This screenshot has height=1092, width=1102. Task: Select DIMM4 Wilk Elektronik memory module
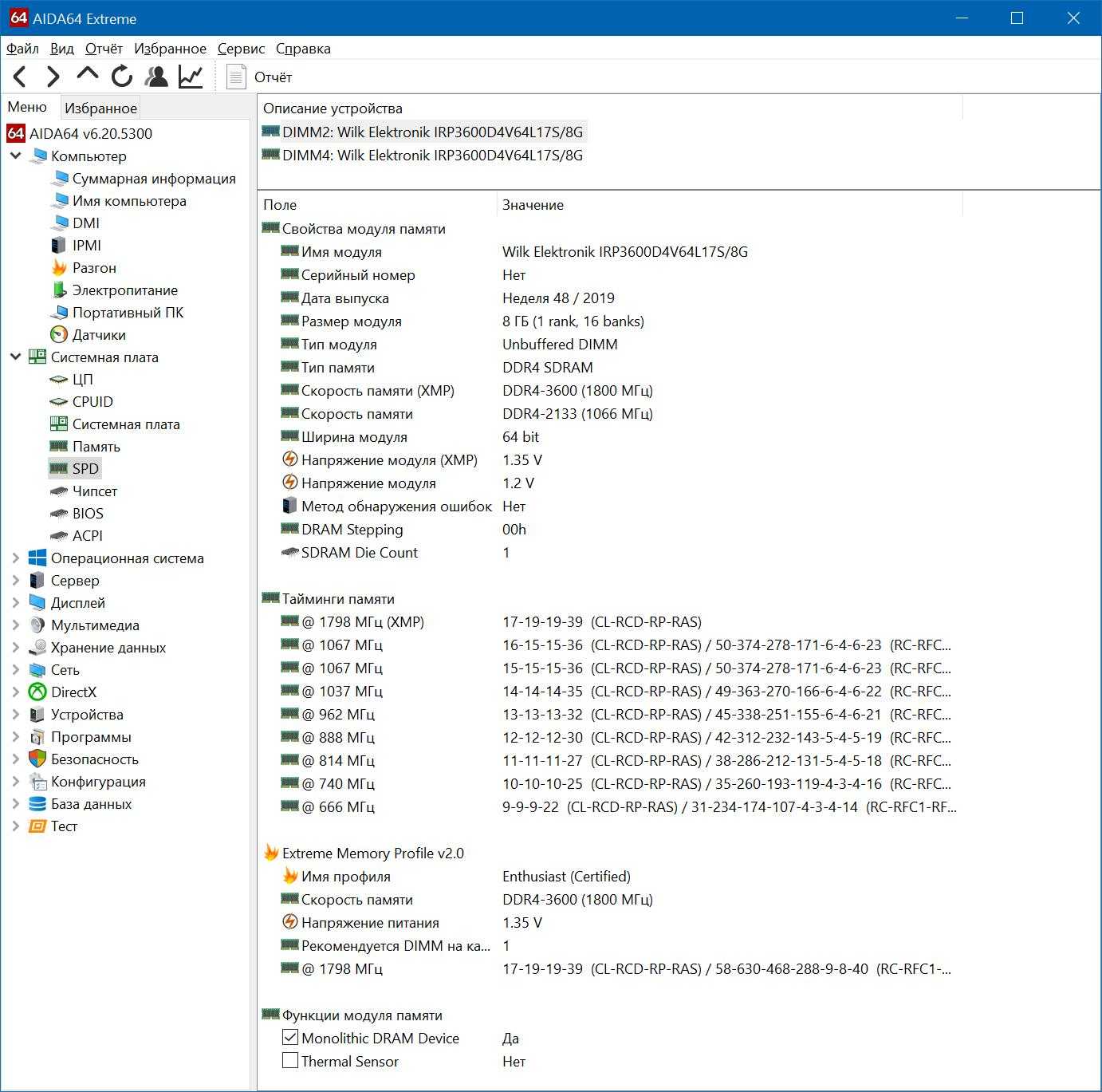tap(431, 156)
